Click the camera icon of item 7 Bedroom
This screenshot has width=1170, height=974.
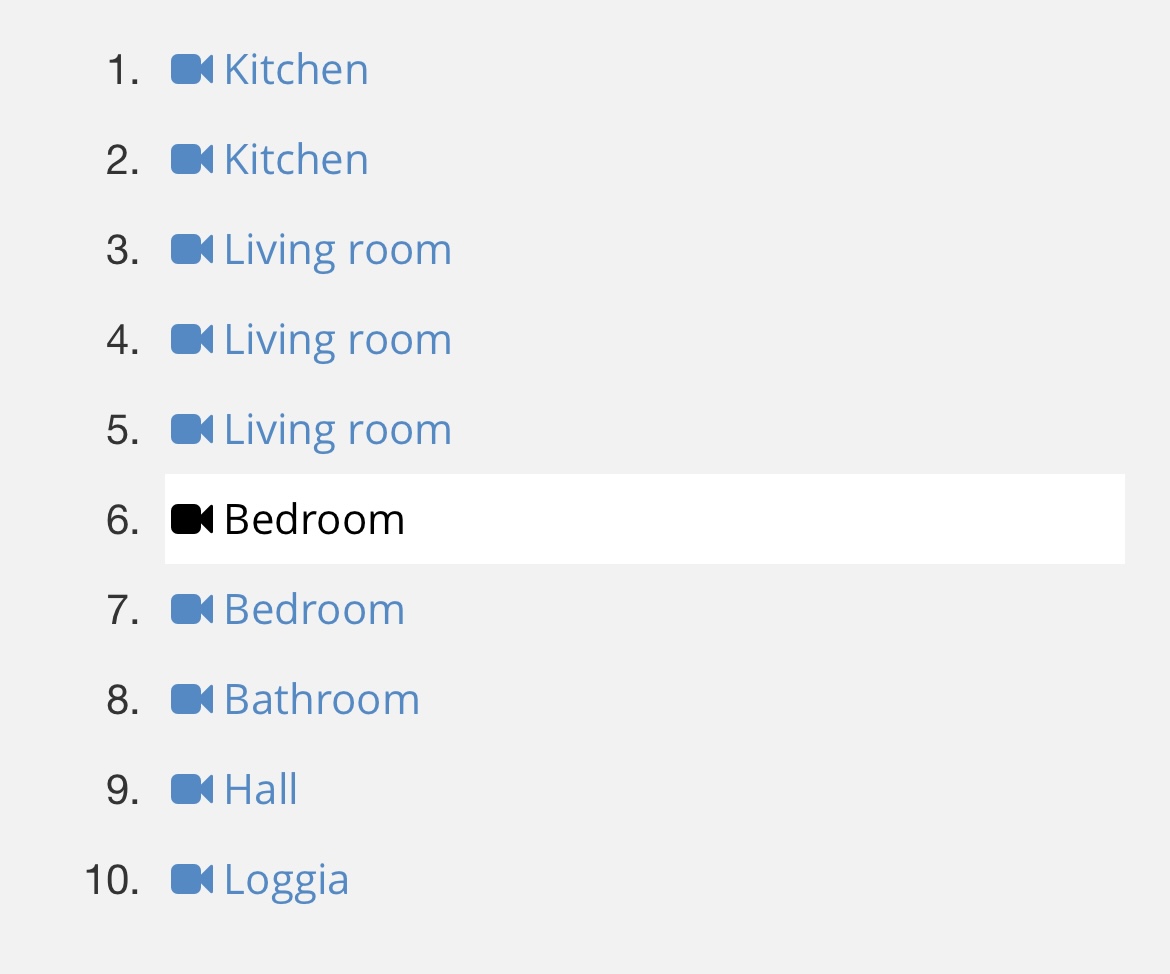pyautogui.click(x=192, y=610)
